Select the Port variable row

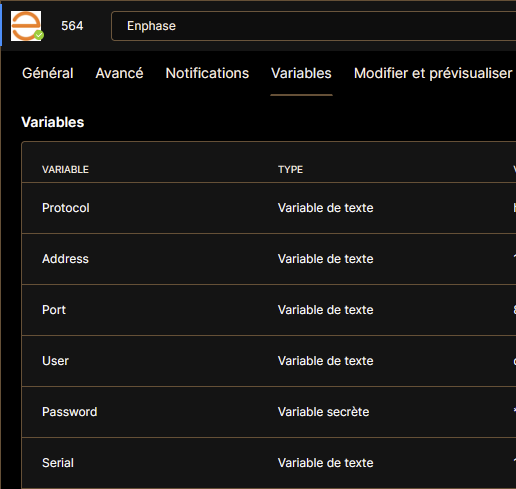click(x=269, y=310)
